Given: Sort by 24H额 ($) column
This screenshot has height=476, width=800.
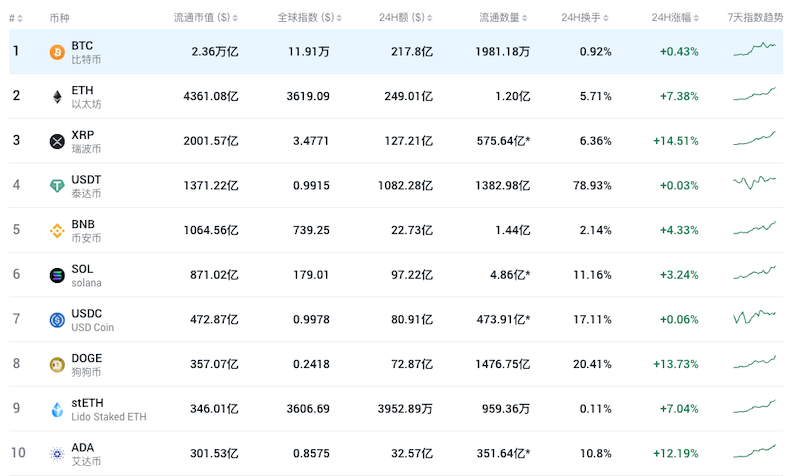Looking at the screenshot, I should [x=402, y=18].
